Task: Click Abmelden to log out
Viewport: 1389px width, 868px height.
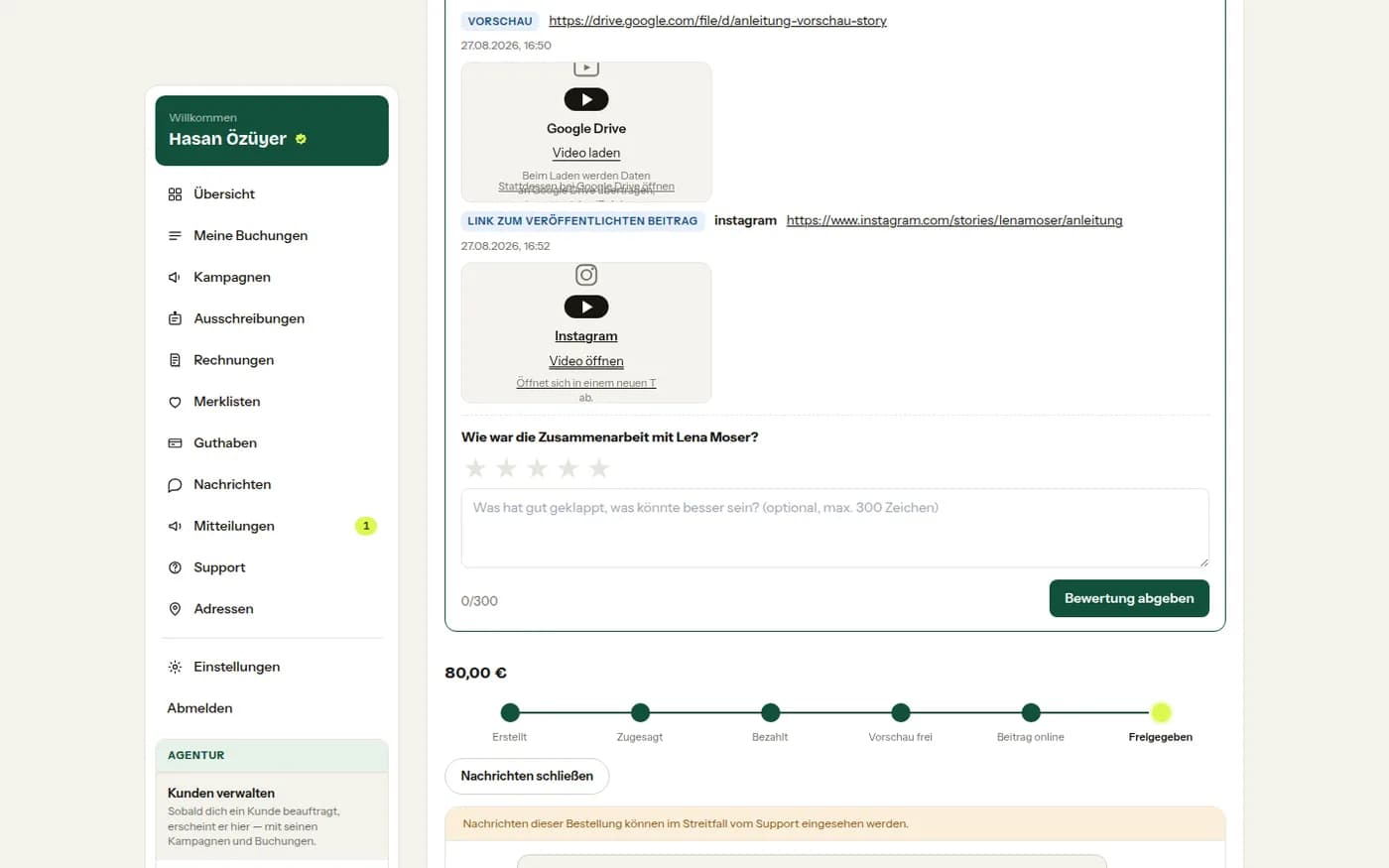Action: 199,708
